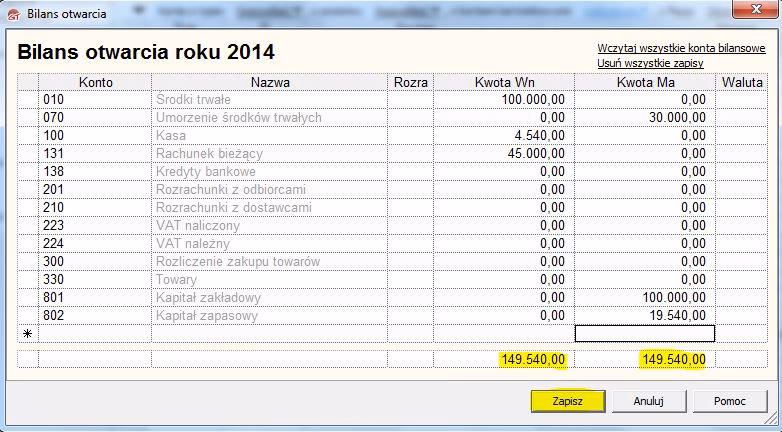
Task: Click the row selector for account 802
Action: pos(28,315)
